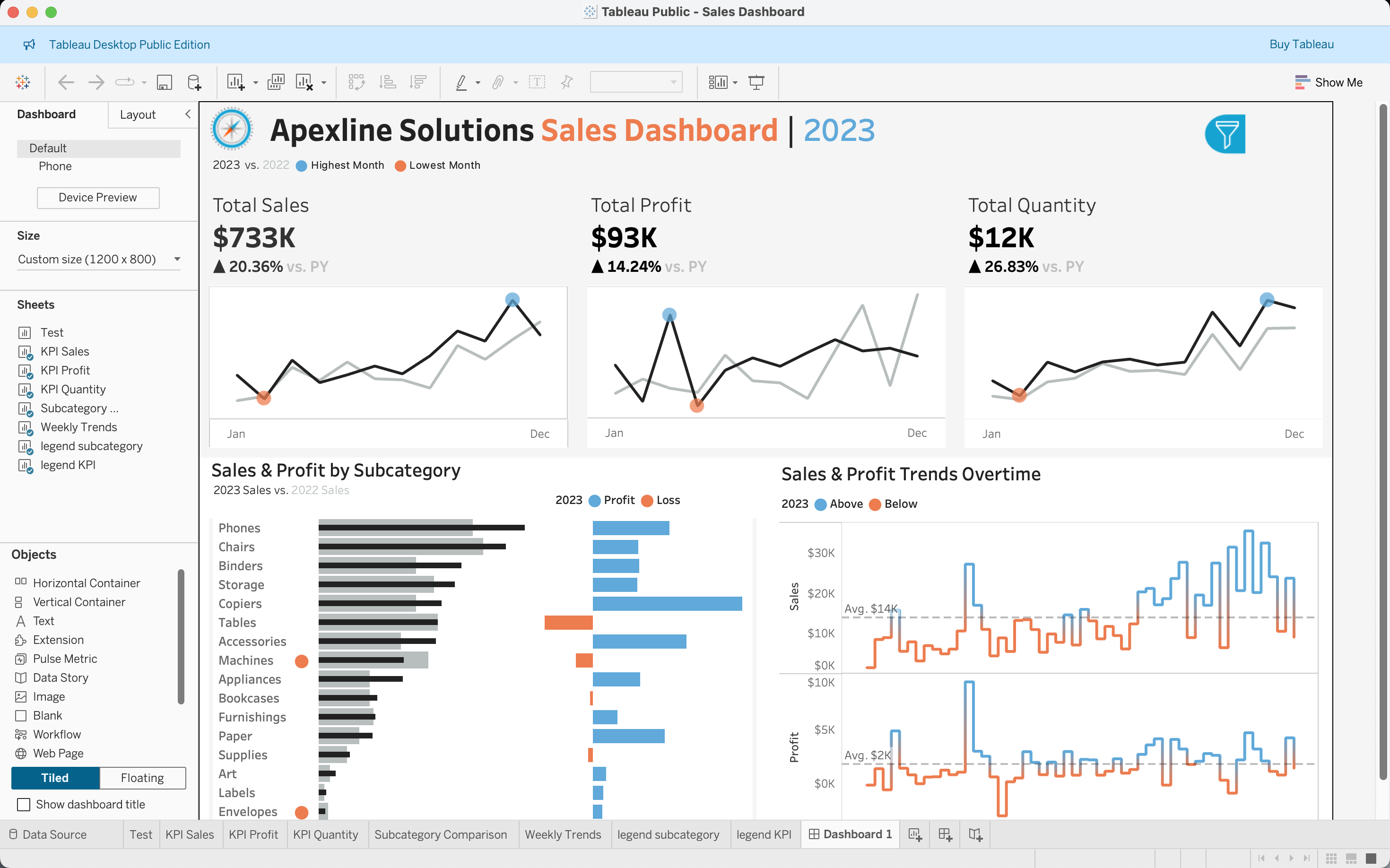Open the Fit combo box in toolbar

[x=636, y=82]
